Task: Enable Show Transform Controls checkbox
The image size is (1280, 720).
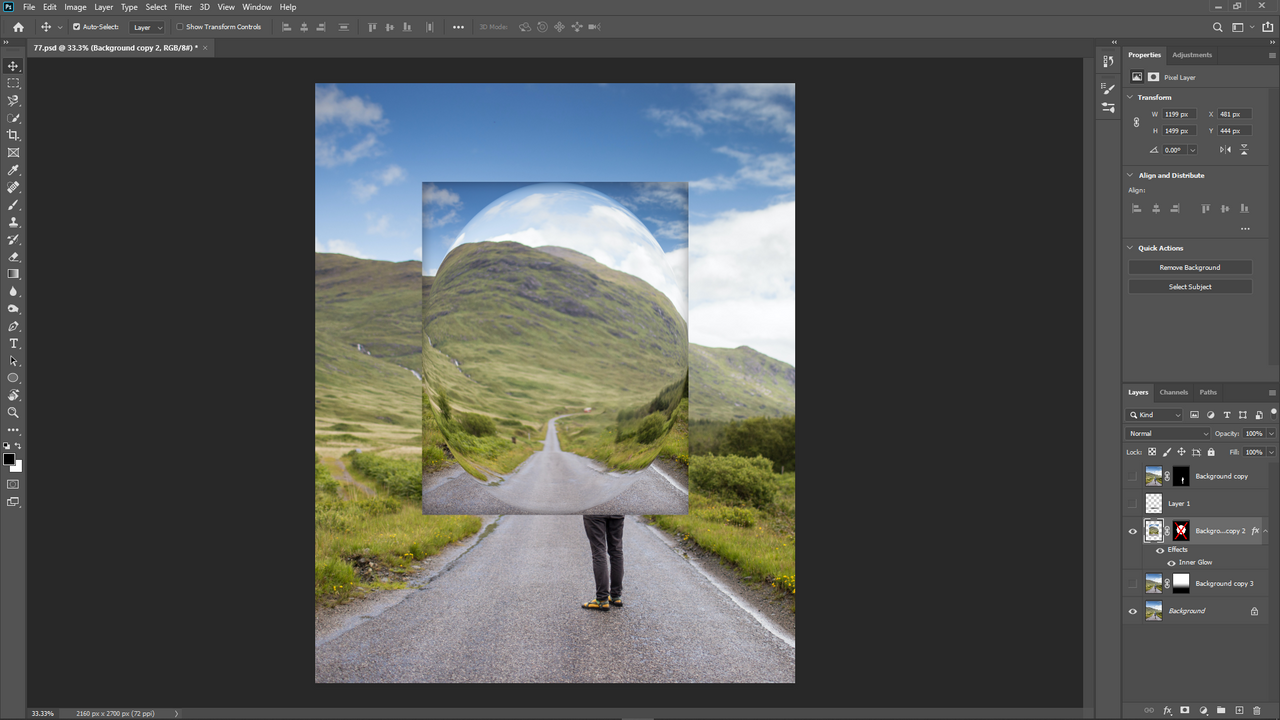Action: click(x=180, y=27)
